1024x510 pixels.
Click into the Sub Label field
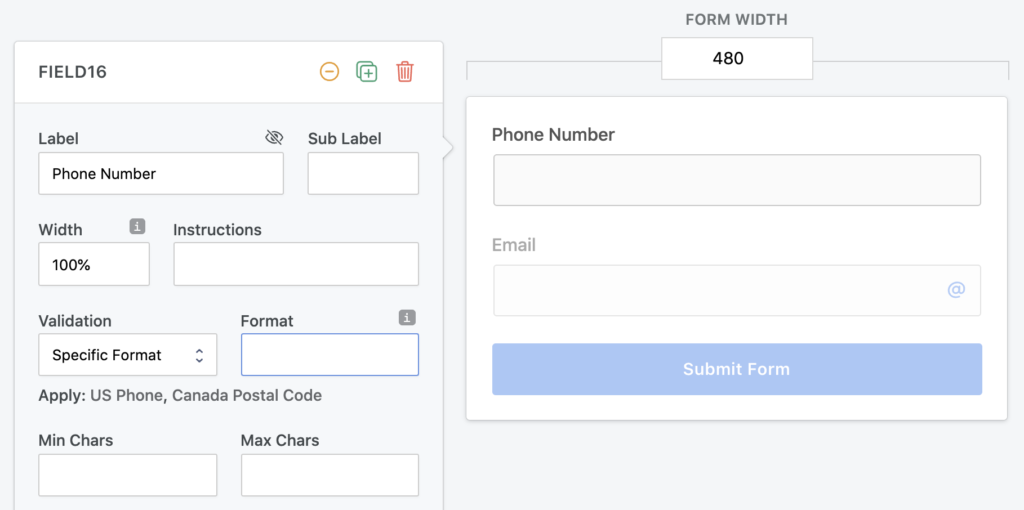tap(363, 174)
